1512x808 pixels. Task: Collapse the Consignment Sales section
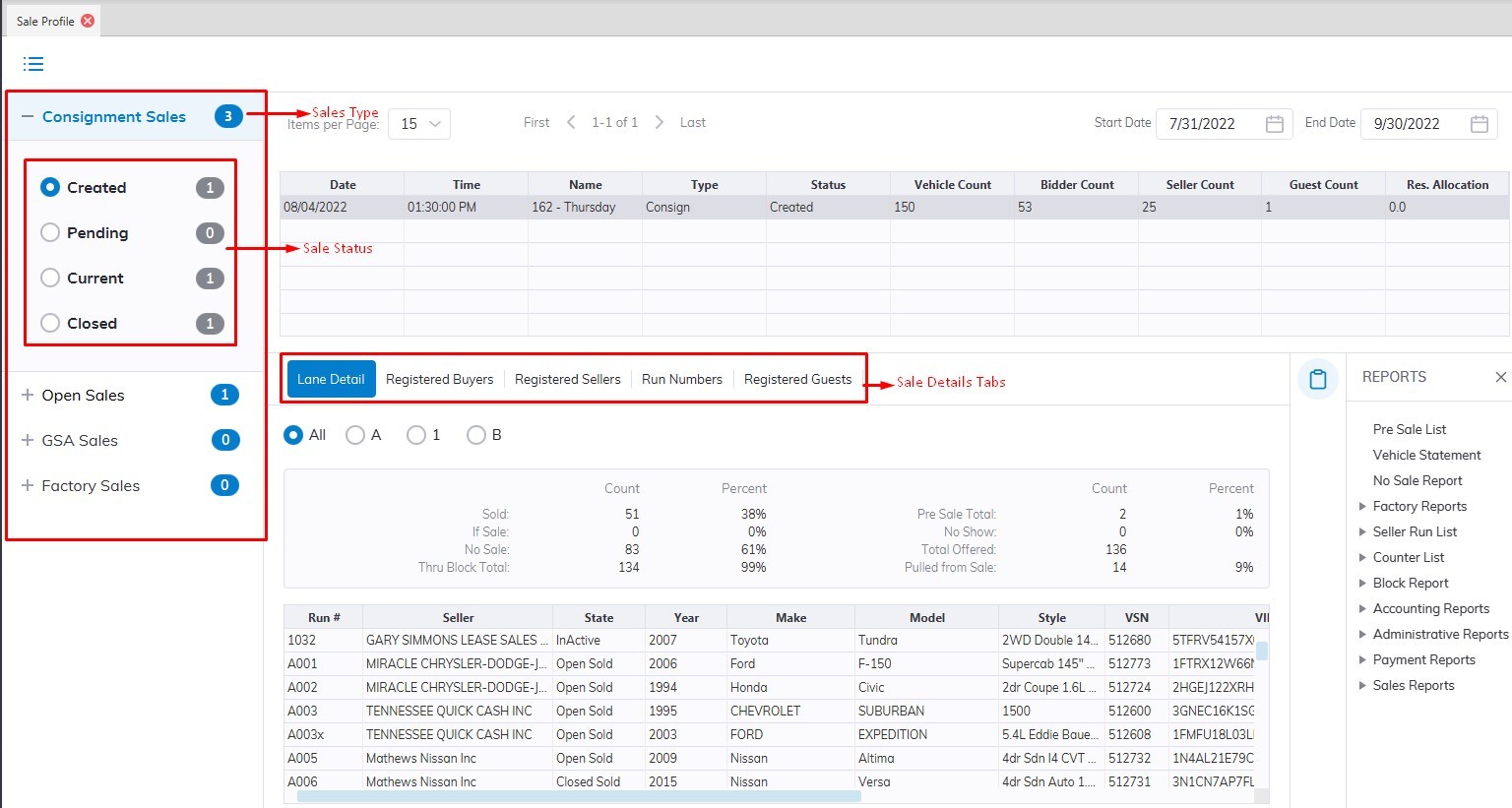tap(28, 116)
